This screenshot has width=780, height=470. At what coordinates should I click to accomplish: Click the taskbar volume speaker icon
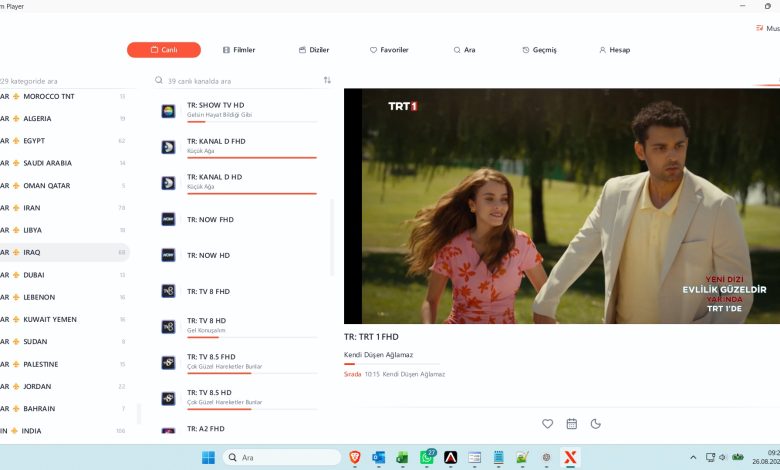pyautogui.click(x=722, y=457)
